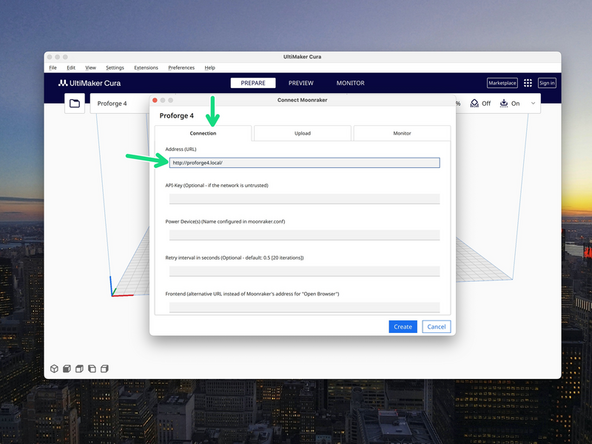Select the front view cube icon
Screen dimensions: 592x444
pyautogui.click(x=67, y=368)
